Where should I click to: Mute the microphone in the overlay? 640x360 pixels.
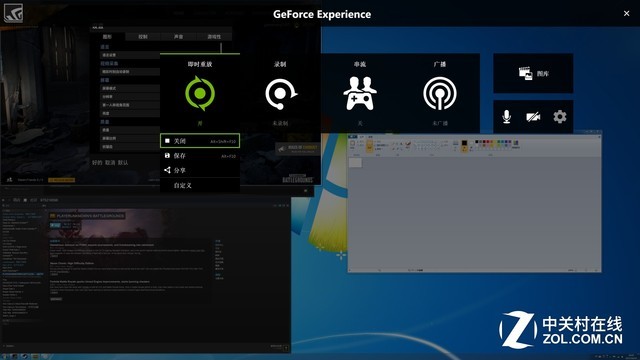point(507,117)
